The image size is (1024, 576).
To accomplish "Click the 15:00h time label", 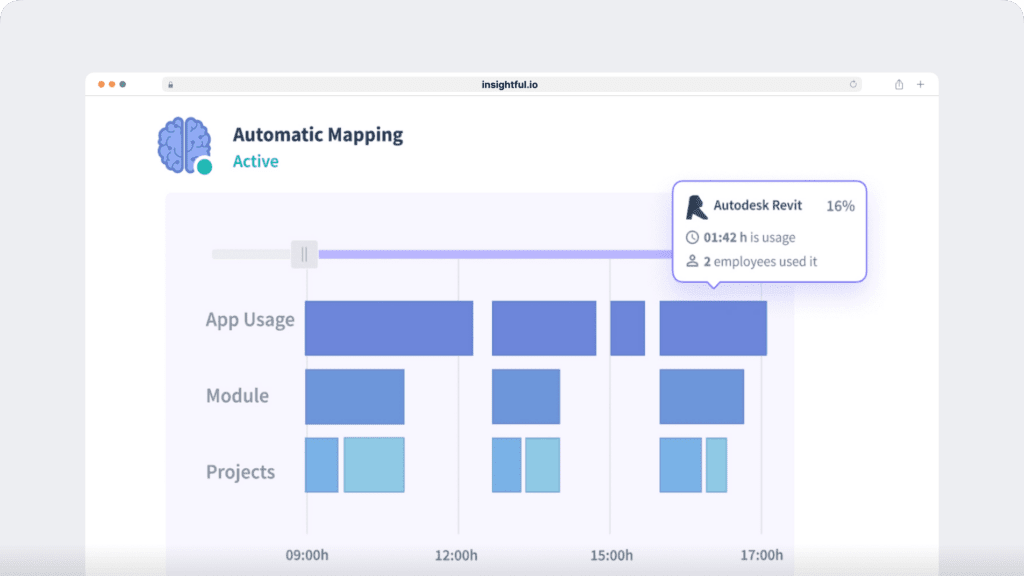I will (x=611, y=555).
